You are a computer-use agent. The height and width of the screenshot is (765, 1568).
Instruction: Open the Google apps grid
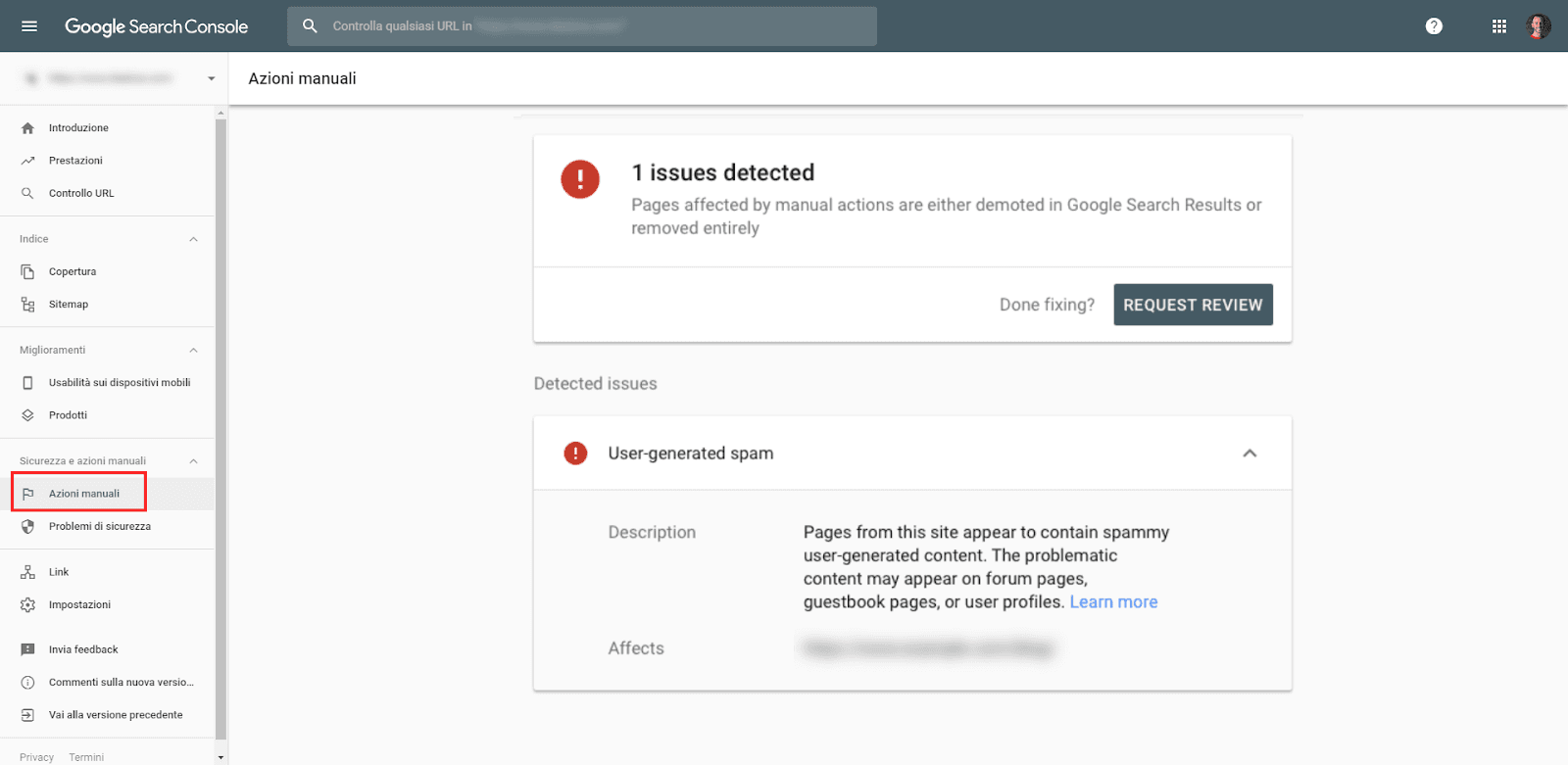tap(1498, 26)
